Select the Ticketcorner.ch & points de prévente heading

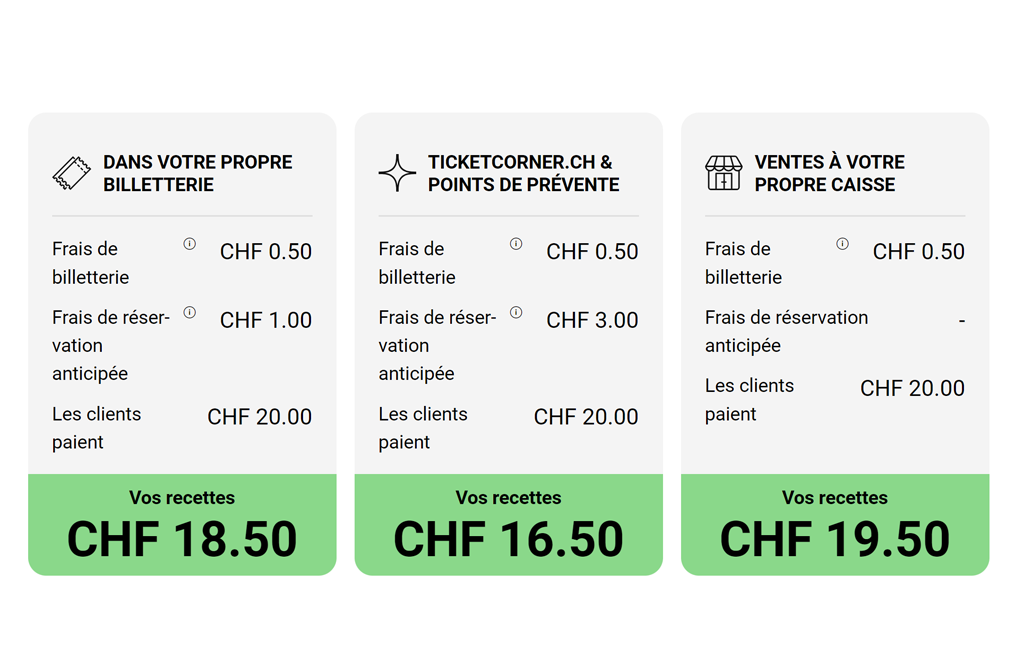(x=523, y=173)
